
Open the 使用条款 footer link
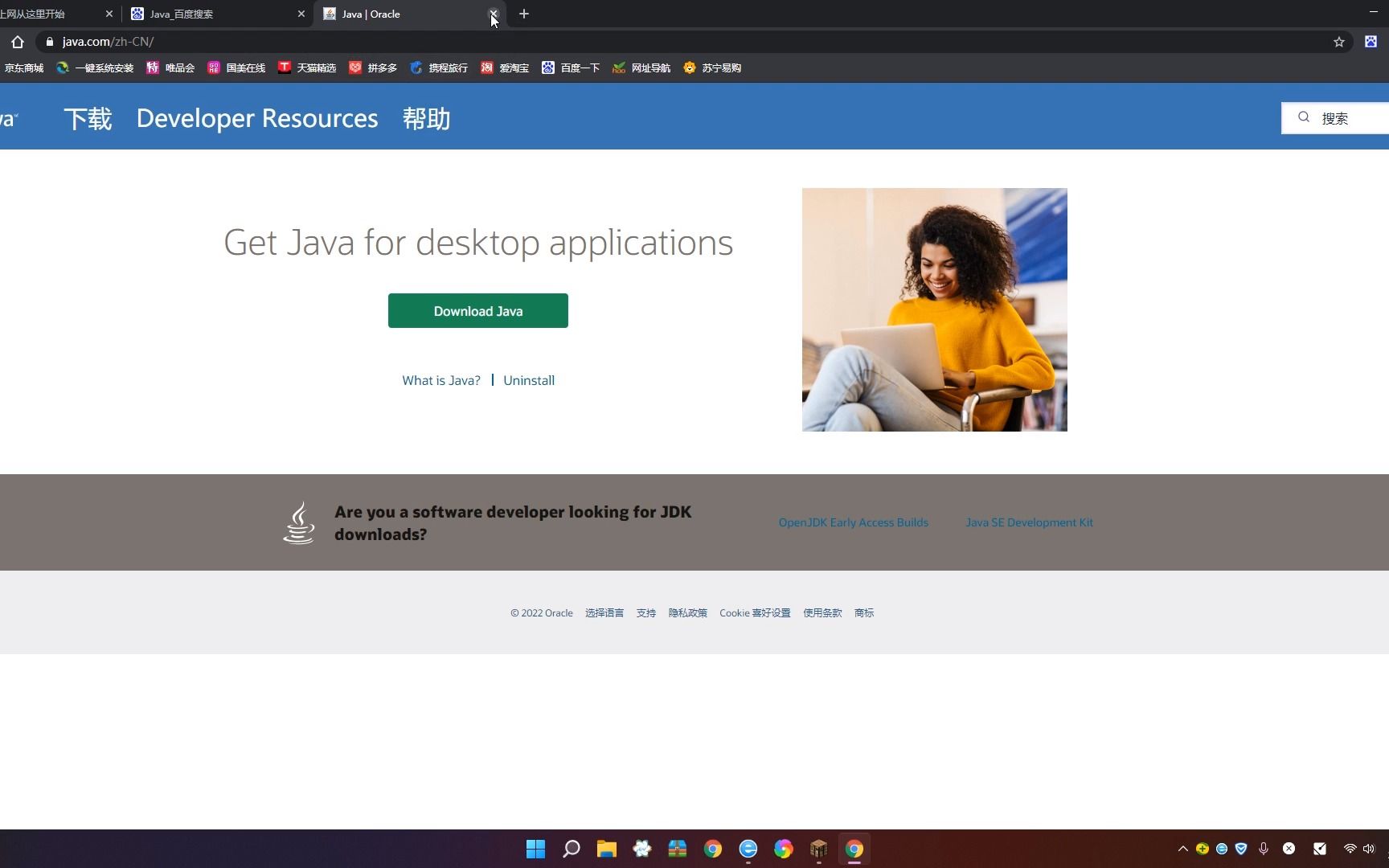[x=822, y=613]
